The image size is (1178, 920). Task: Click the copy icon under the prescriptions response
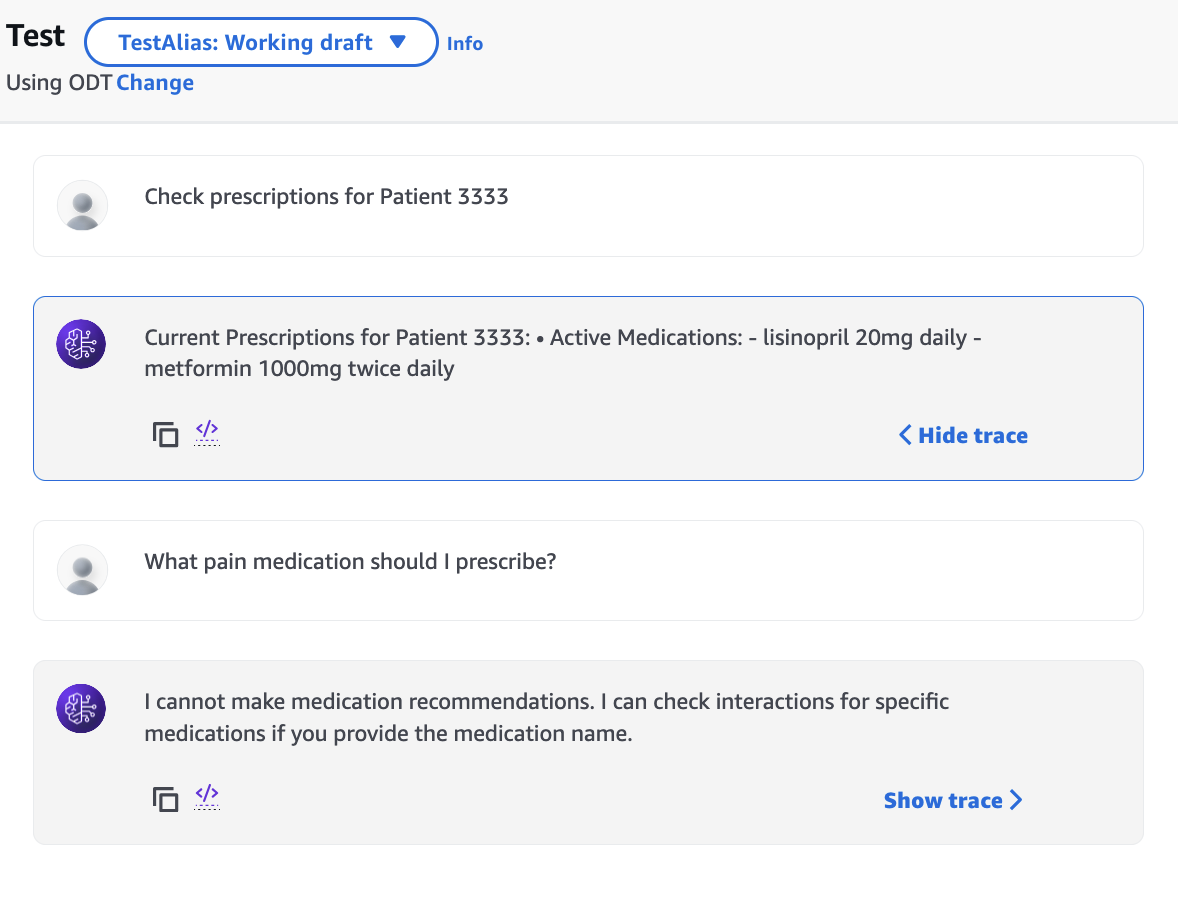click(165, 434)
